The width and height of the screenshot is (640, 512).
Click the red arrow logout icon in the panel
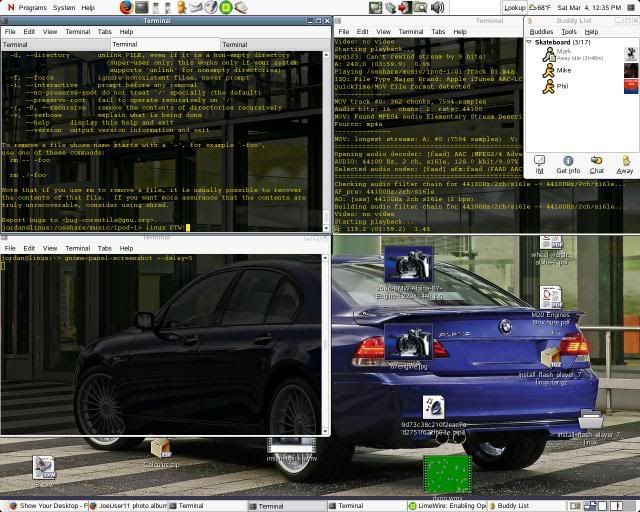(x=404, y=7)
